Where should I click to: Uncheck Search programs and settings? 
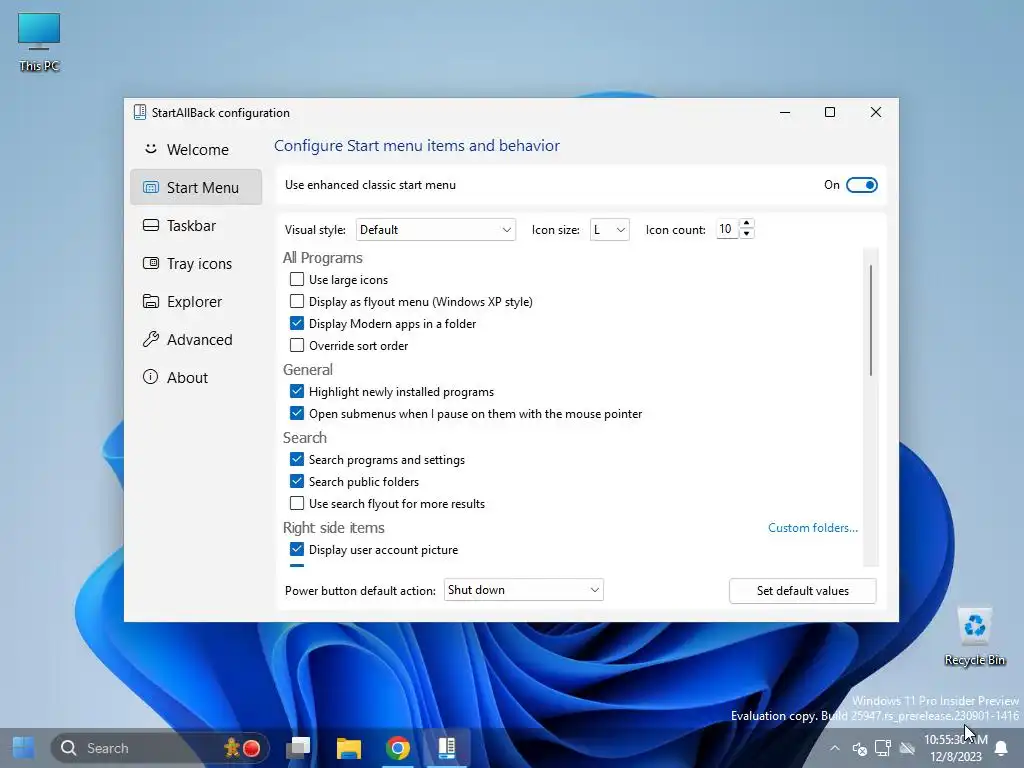296,459
